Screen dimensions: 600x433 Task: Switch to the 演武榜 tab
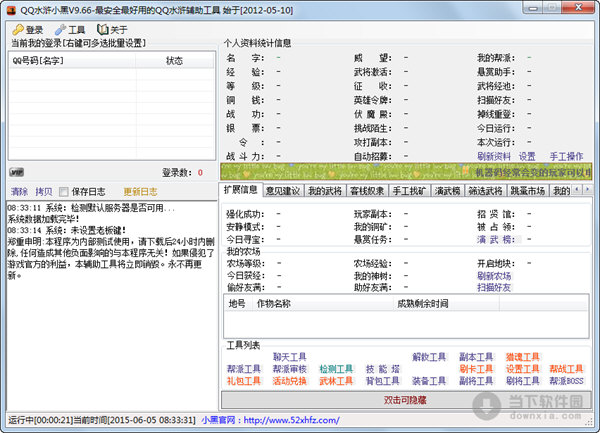(447, 190)
